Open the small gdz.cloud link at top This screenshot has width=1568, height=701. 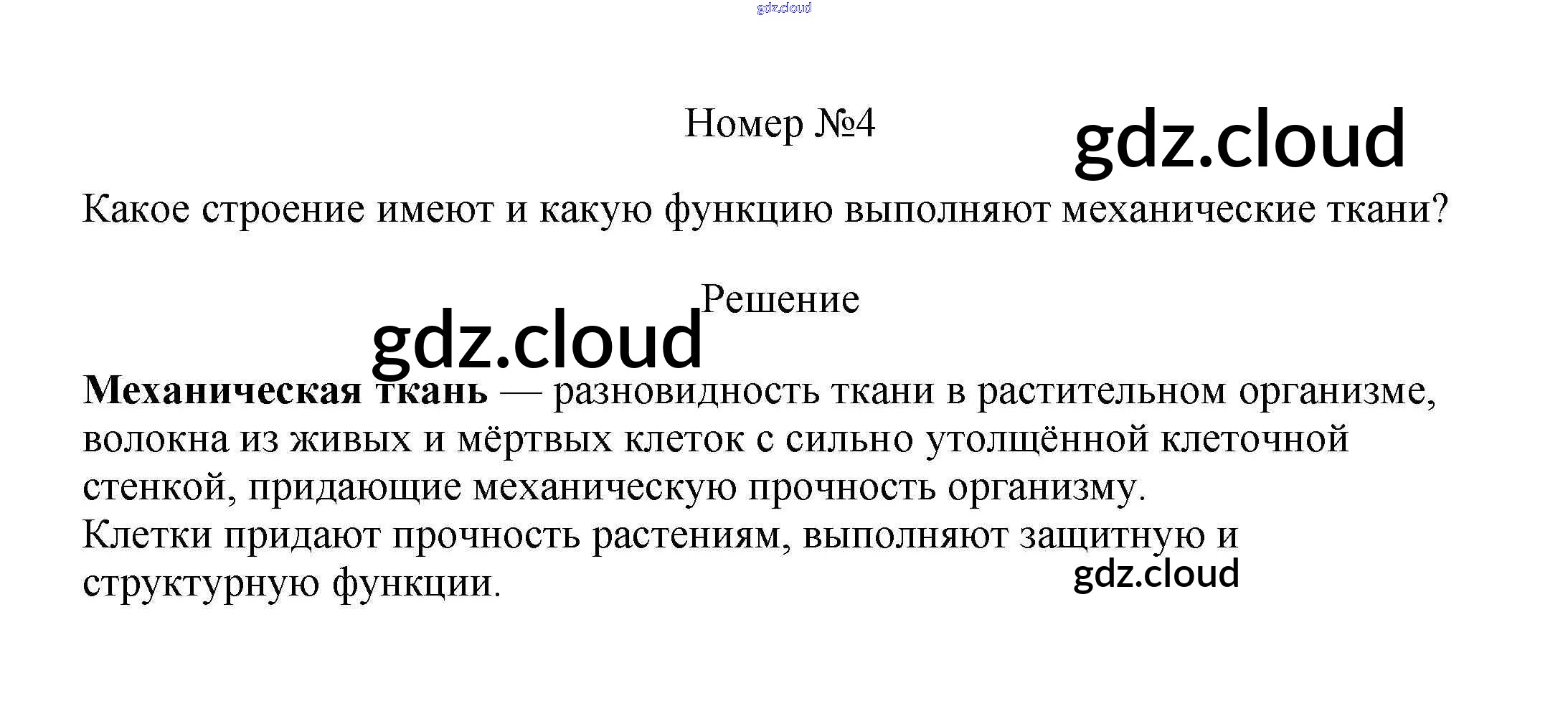click(x=784, y=8)
